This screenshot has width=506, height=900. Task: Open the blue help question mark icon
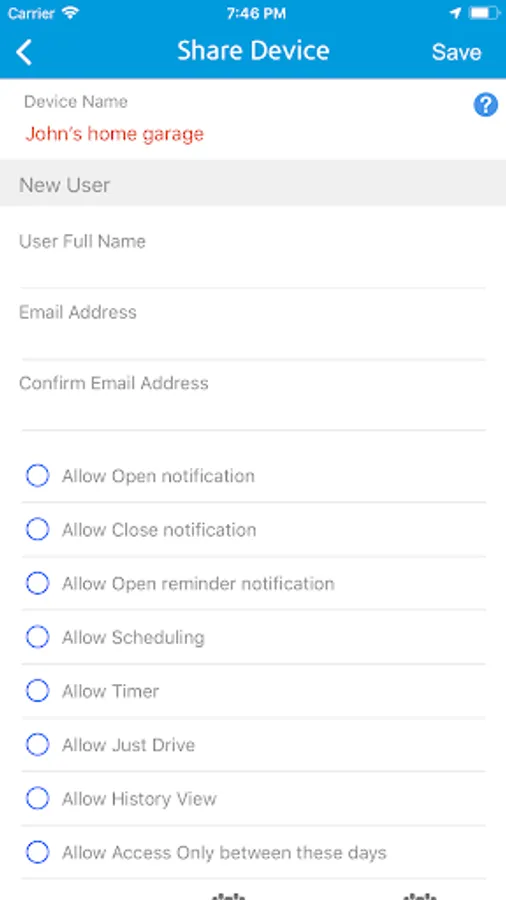[485, 105]
